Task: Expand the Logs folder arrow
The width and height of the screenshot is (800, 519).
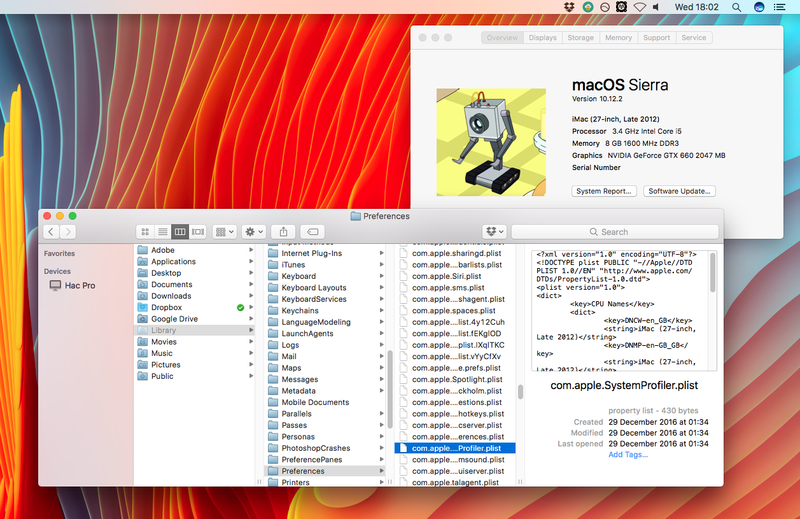Action: (x=381, y=345)
